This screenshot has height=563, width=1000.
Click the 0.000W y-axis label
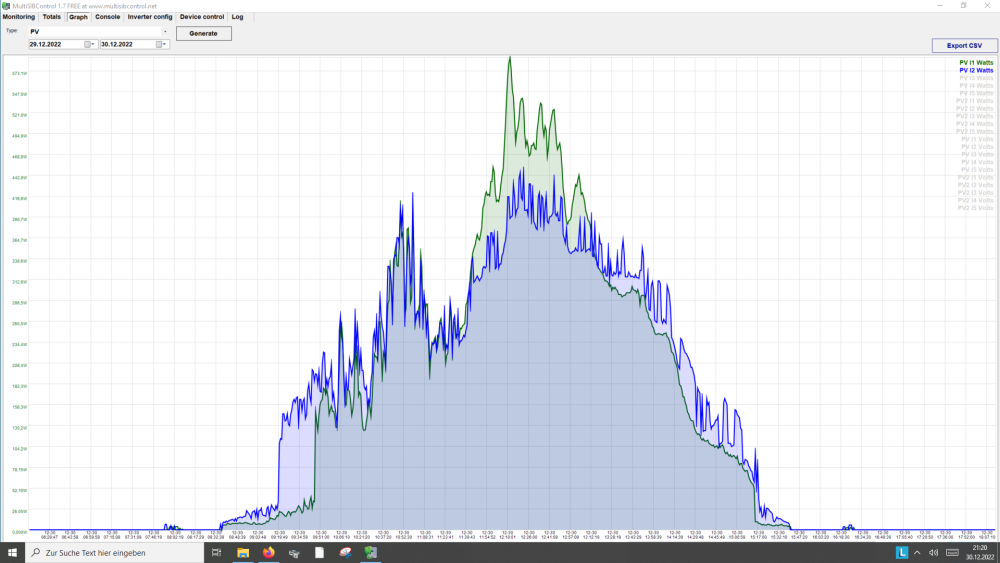19,532
